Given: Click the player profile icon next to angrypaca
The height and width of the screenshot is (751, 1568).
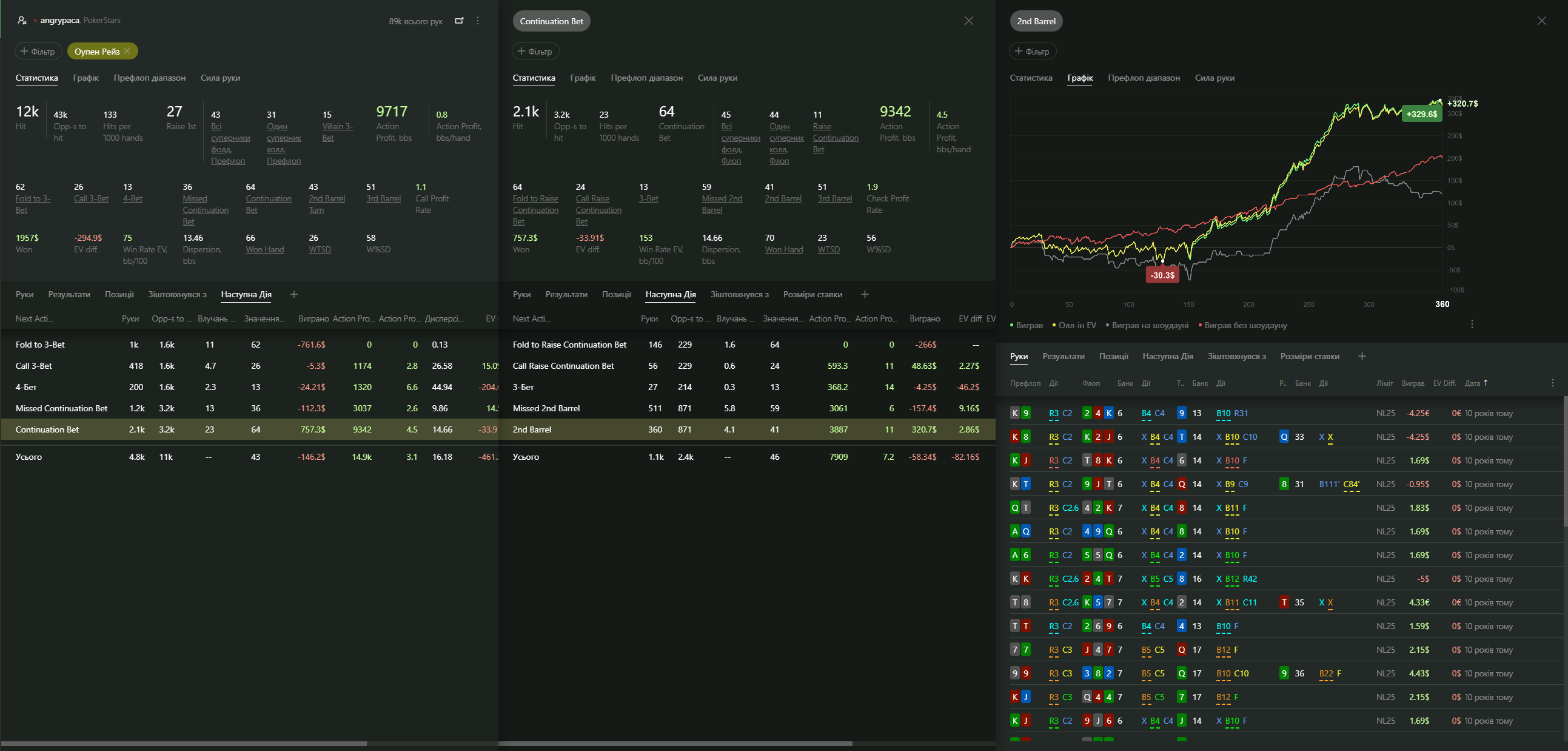Looking at the screenshot, I should 22,20.
